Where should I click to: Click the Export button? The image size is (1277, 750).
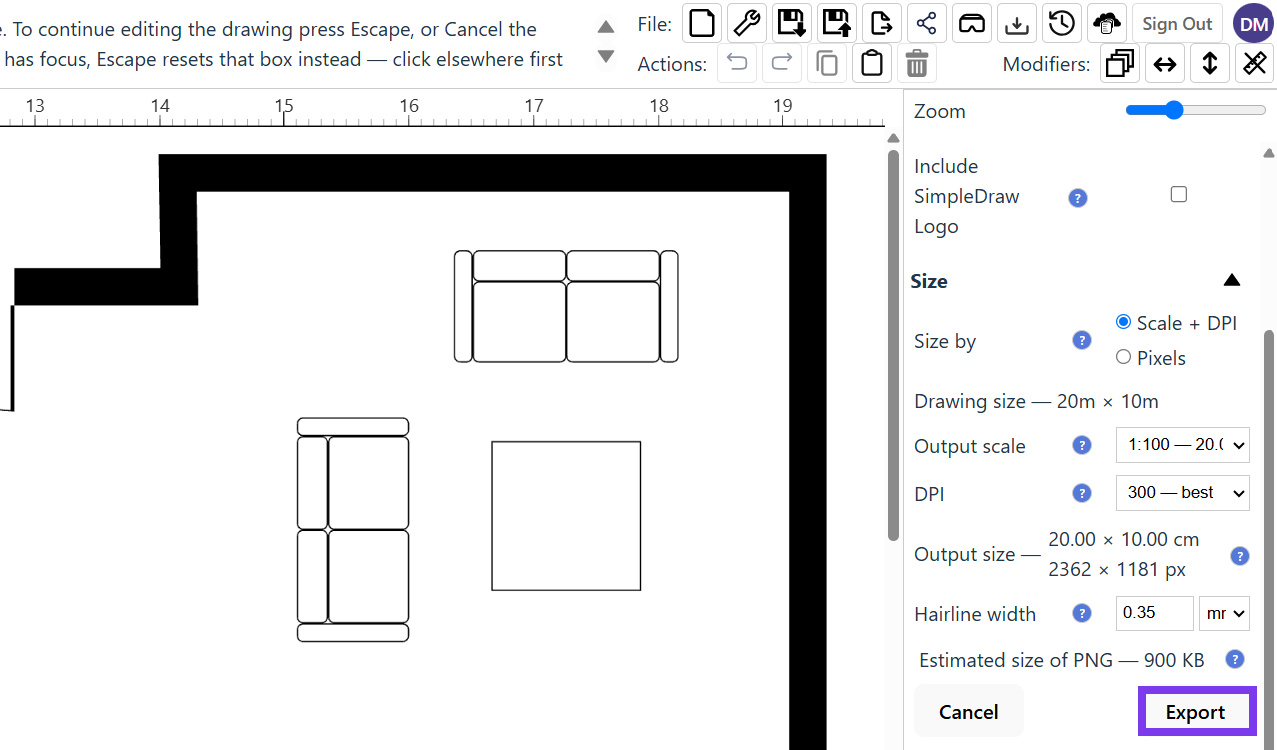tap(1196, 712)
